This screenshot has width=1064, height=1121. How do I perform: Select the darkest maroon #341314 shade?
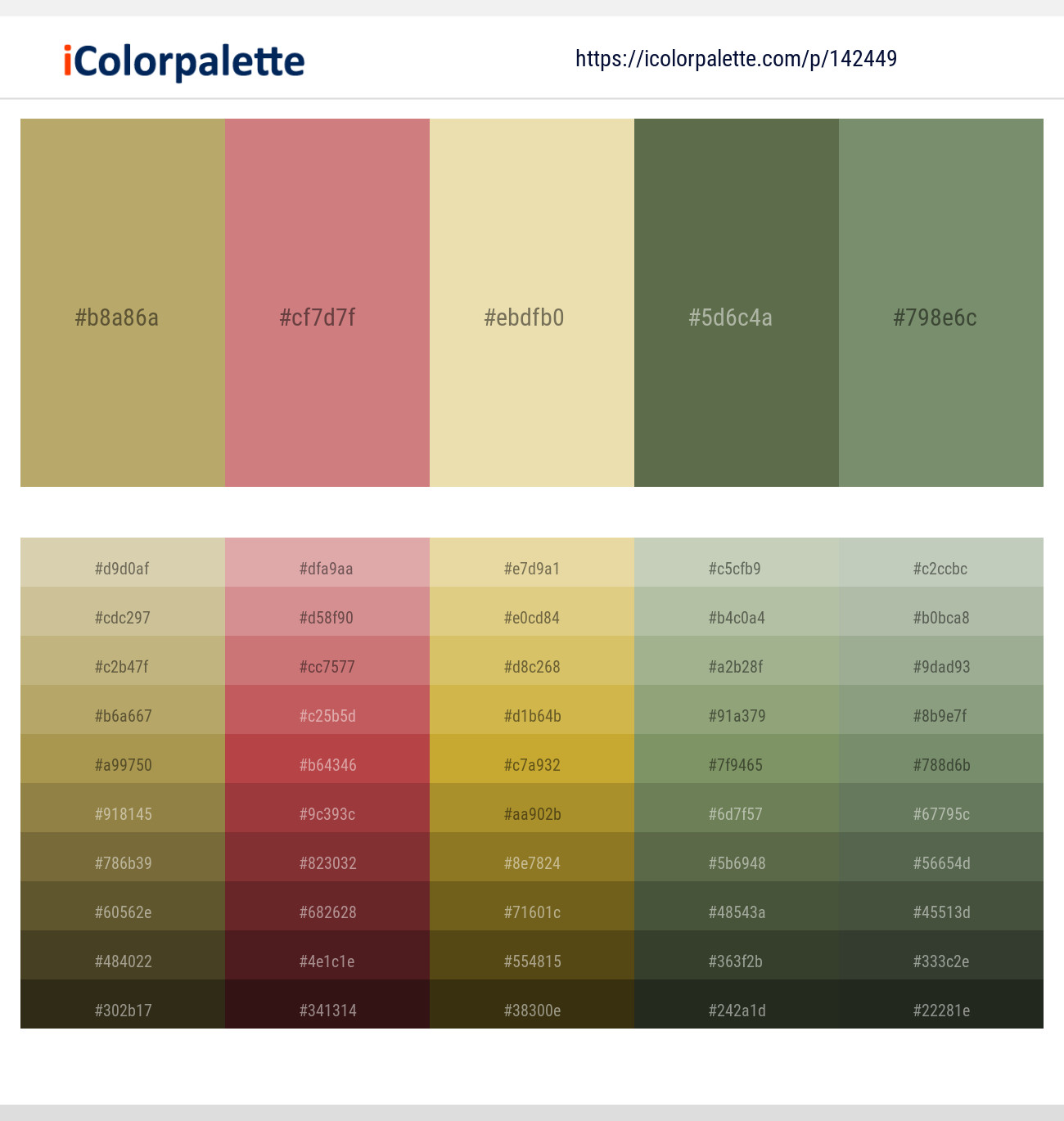click(x=327, y=1004)
